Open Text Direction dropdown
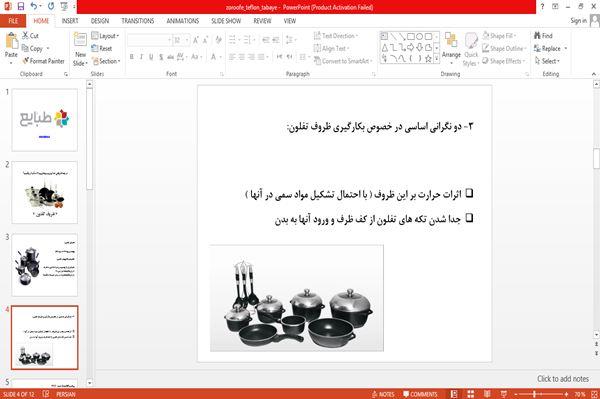600x399 pixels. [336, 36]
